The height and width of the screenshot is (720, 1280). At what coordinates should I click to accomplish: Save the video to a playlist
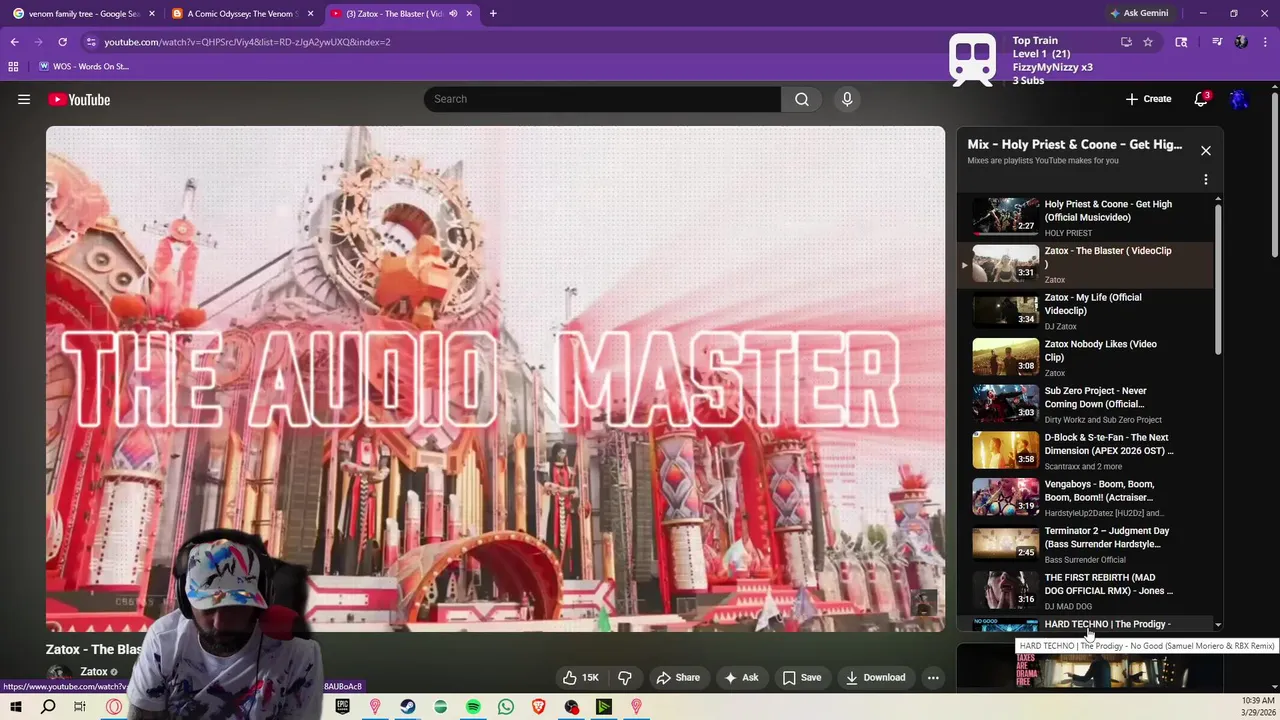point(802,677)
